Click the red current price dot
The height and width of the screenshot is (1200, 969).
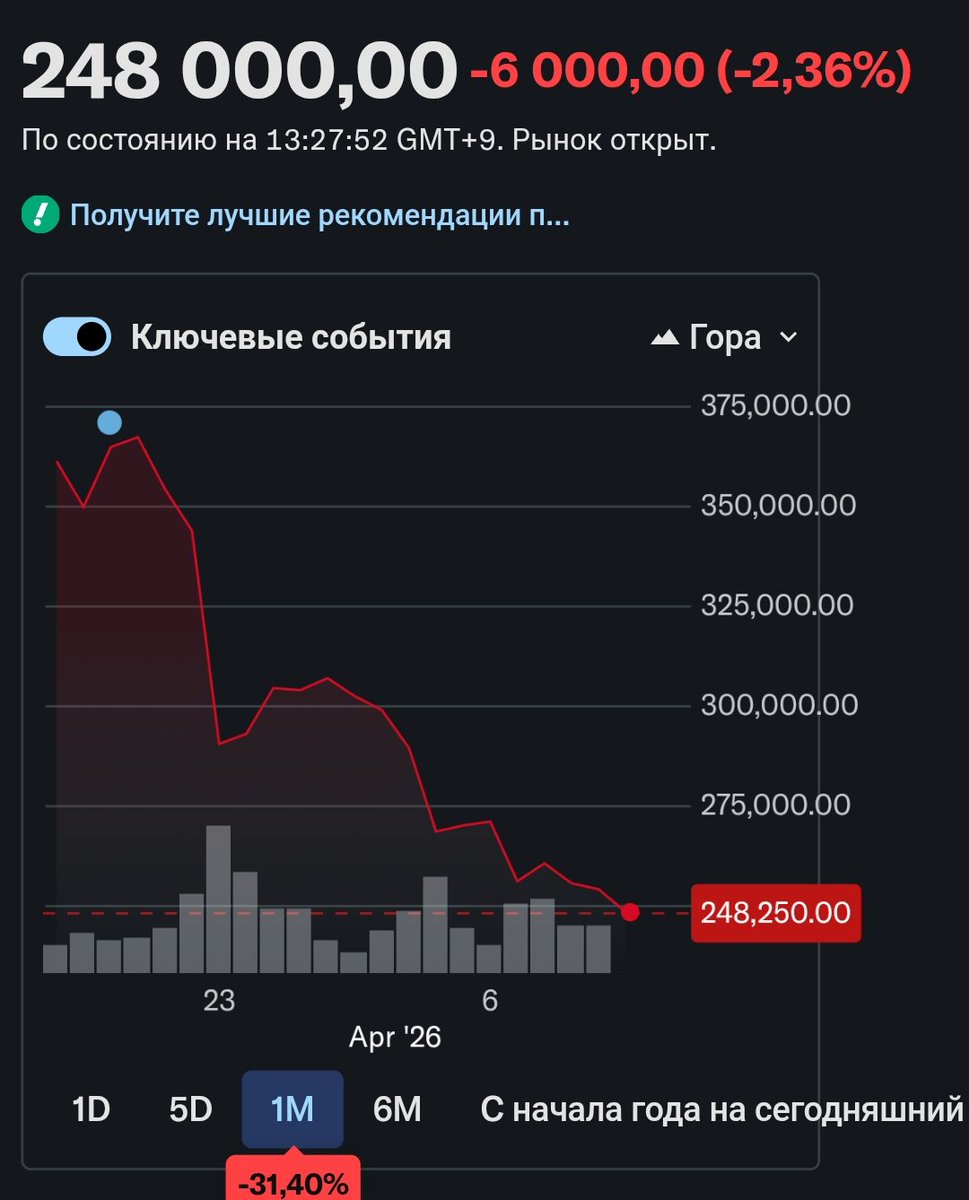pos(630,912)
